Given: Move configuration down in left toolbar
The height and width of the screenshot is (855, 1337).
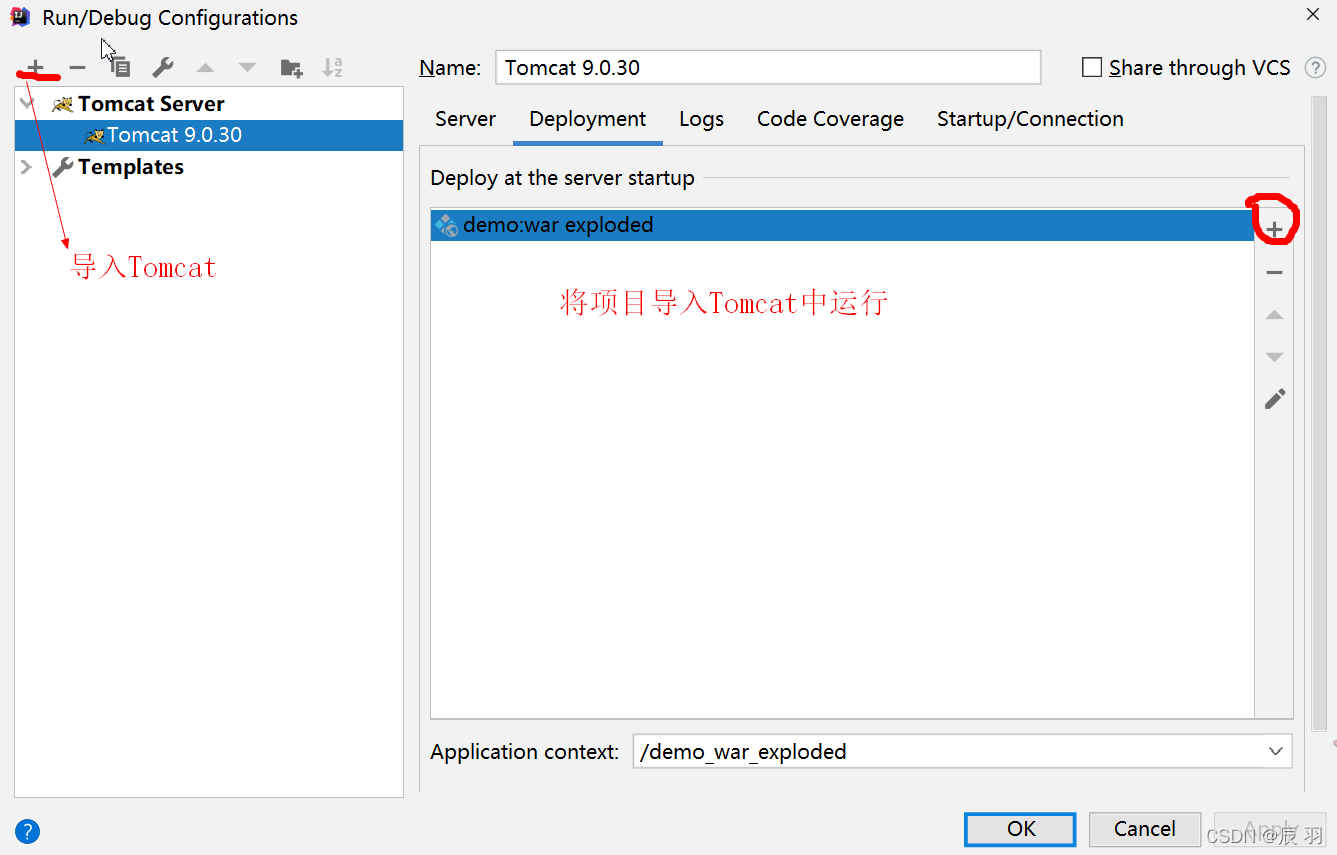Looking at the screenshot, I should pyautogui.click(x=247, y=68).
